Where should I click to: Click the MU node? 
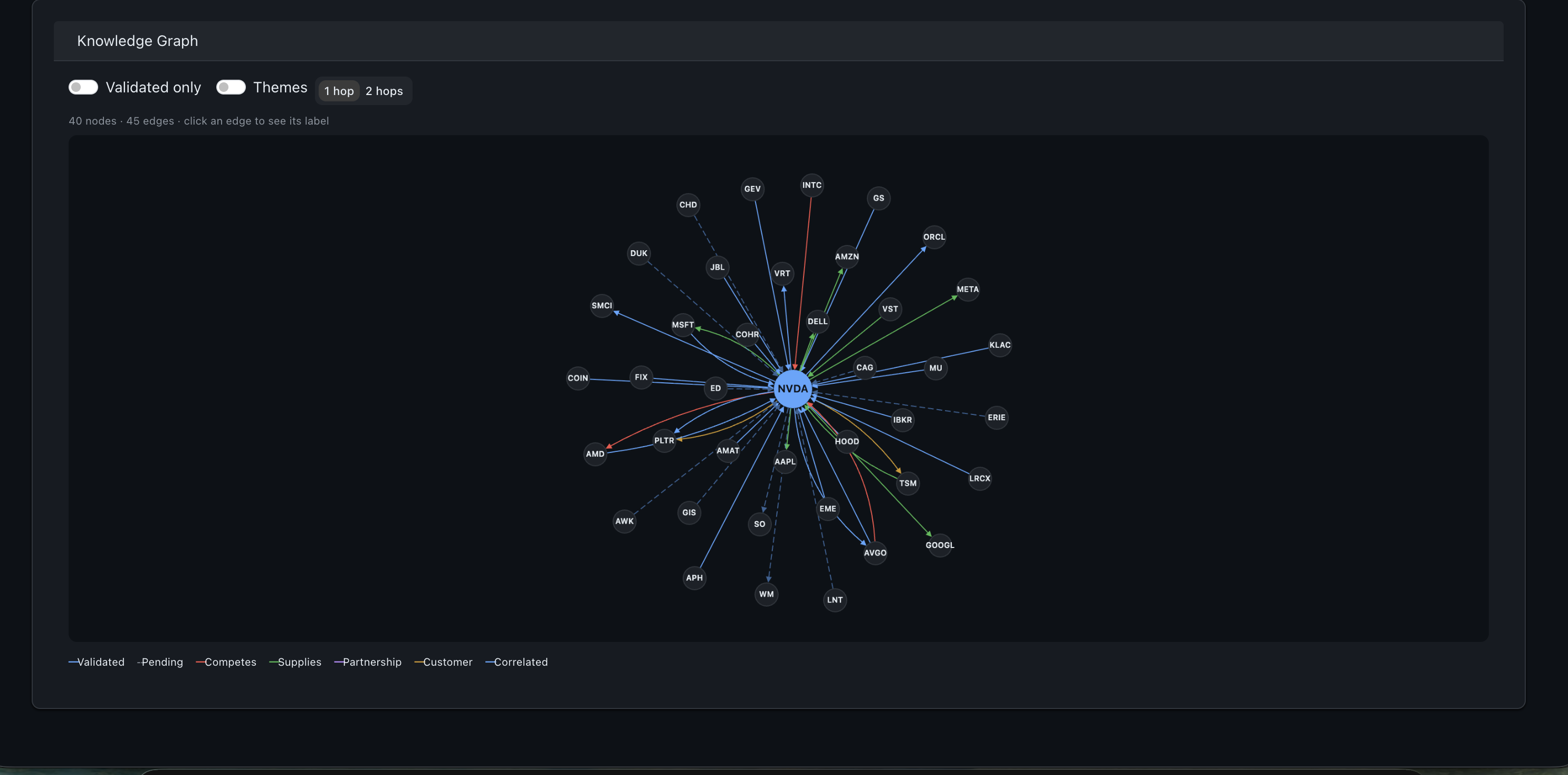tap(935, 368)
